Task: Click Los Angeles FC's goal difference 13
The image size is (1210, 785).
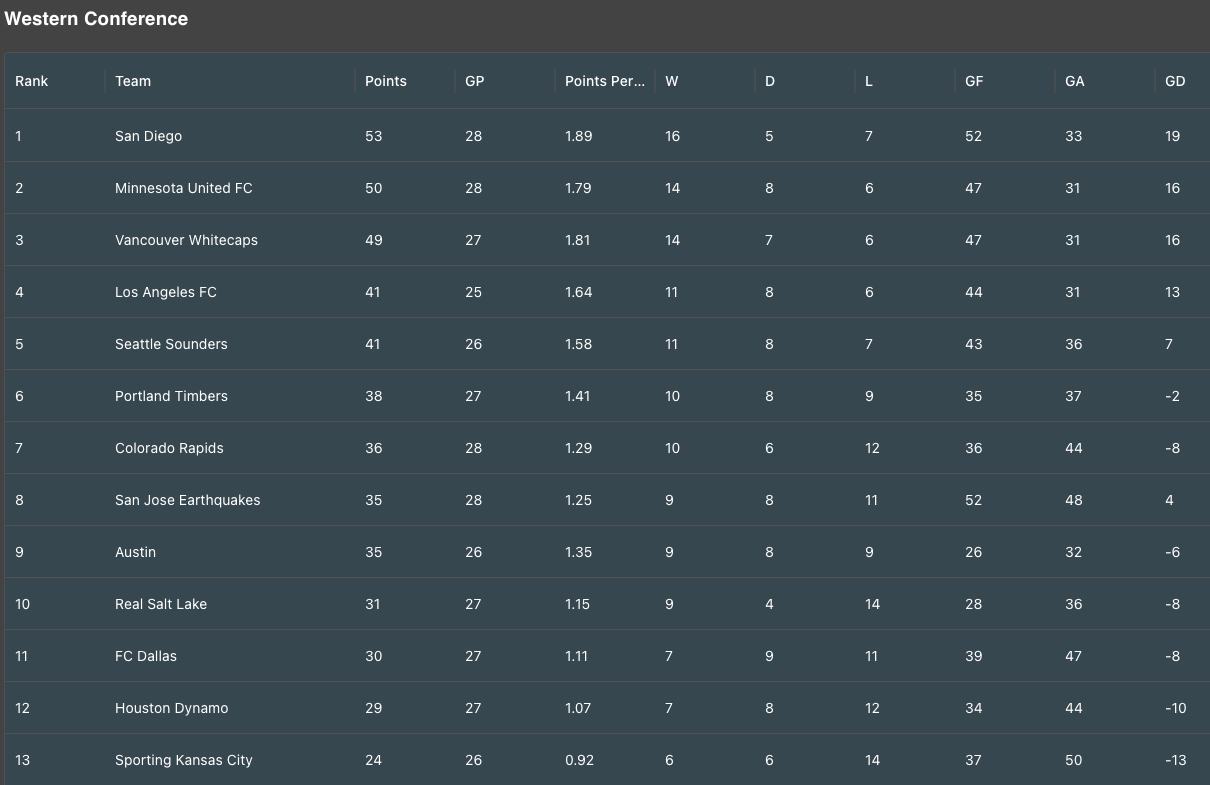Action: pyautogui.click(x=1173, y=292)
